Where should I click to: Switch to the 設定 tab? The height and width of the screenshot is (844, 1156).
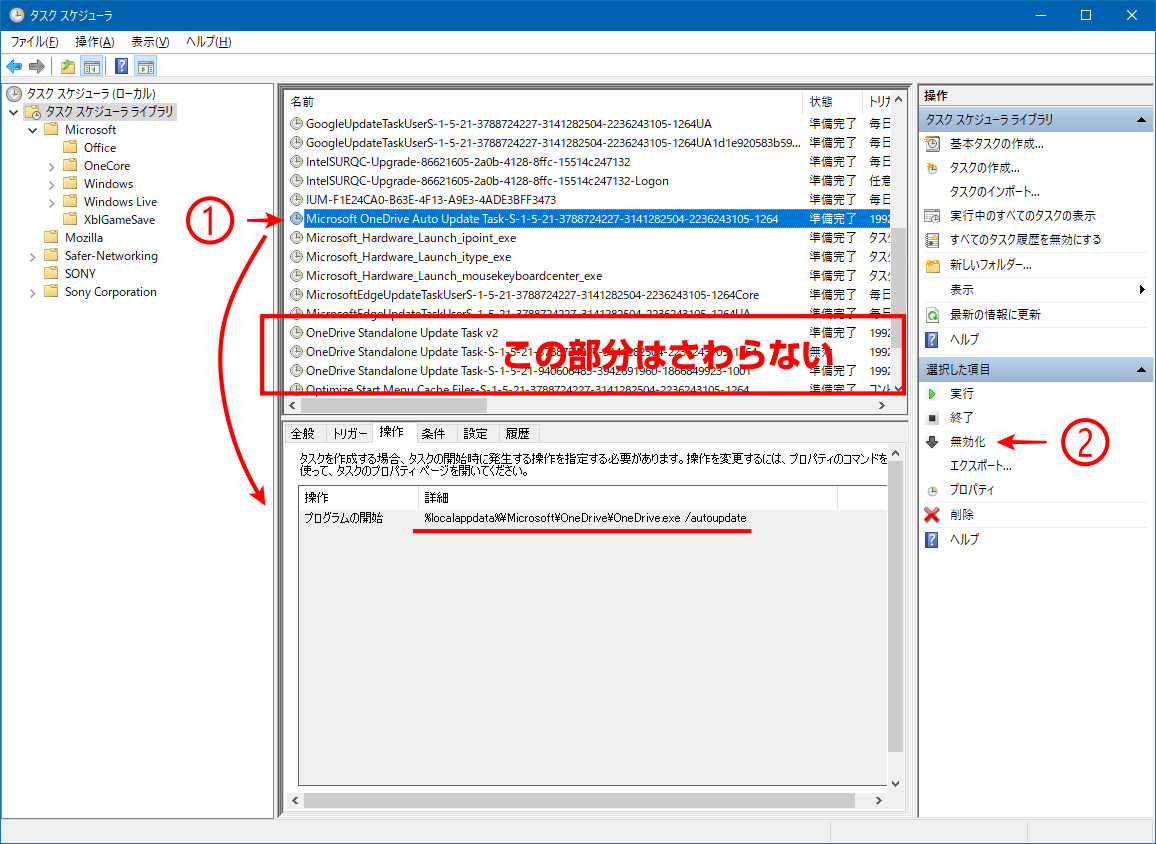tap(476, 433)
